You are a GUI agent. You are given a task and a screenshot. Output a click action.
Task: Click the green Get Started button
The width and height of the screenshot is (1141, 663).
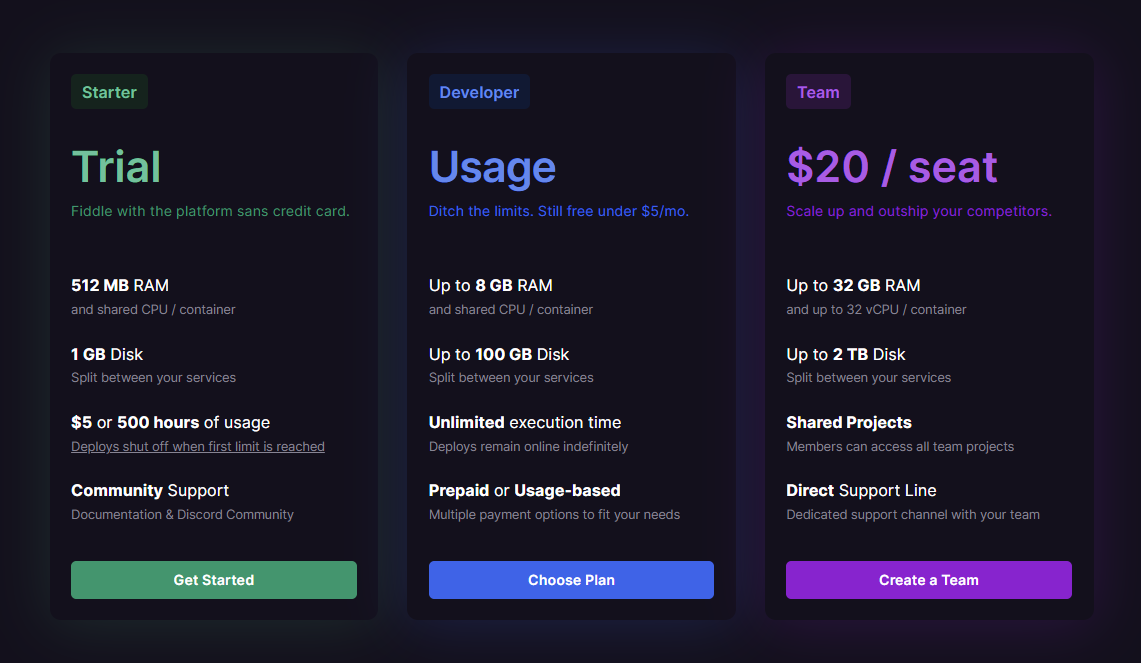[x=214, y=580]
